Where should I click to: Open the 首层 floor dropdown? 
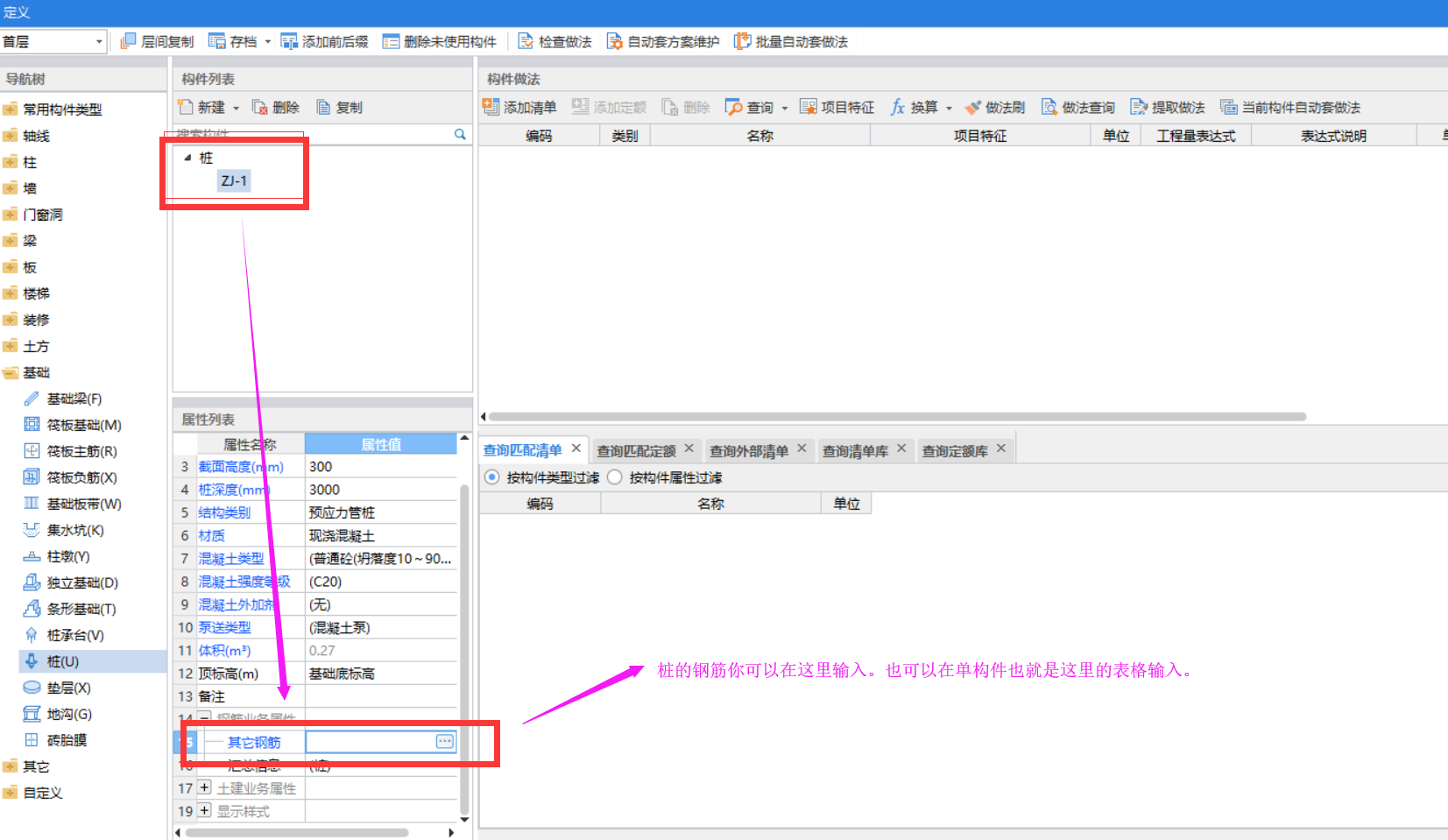coord(99,41)
